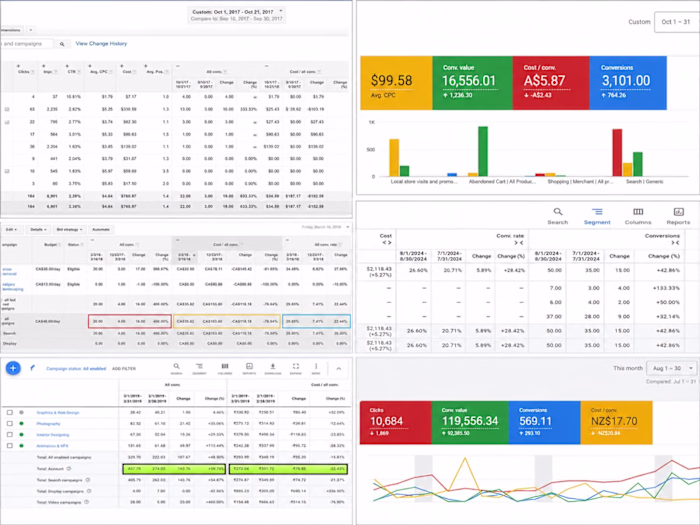Click in the campaigns search field
This screenshot has width=700, height=525.
[27, 44]
